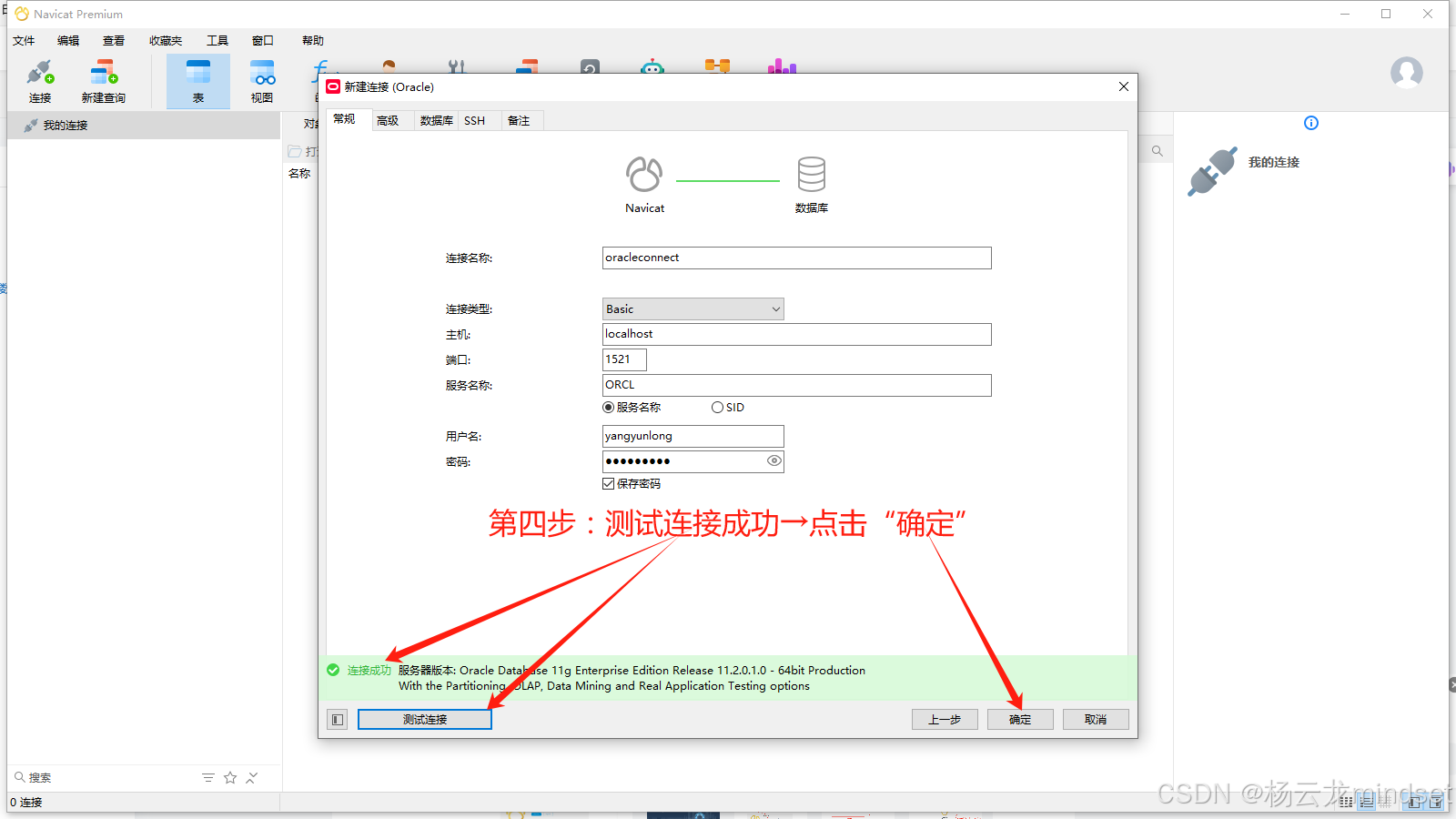The image size is (1456, 819).
Task: Click the information icon in right panel
Action: pyautogui.click(x=1311, y=123)
